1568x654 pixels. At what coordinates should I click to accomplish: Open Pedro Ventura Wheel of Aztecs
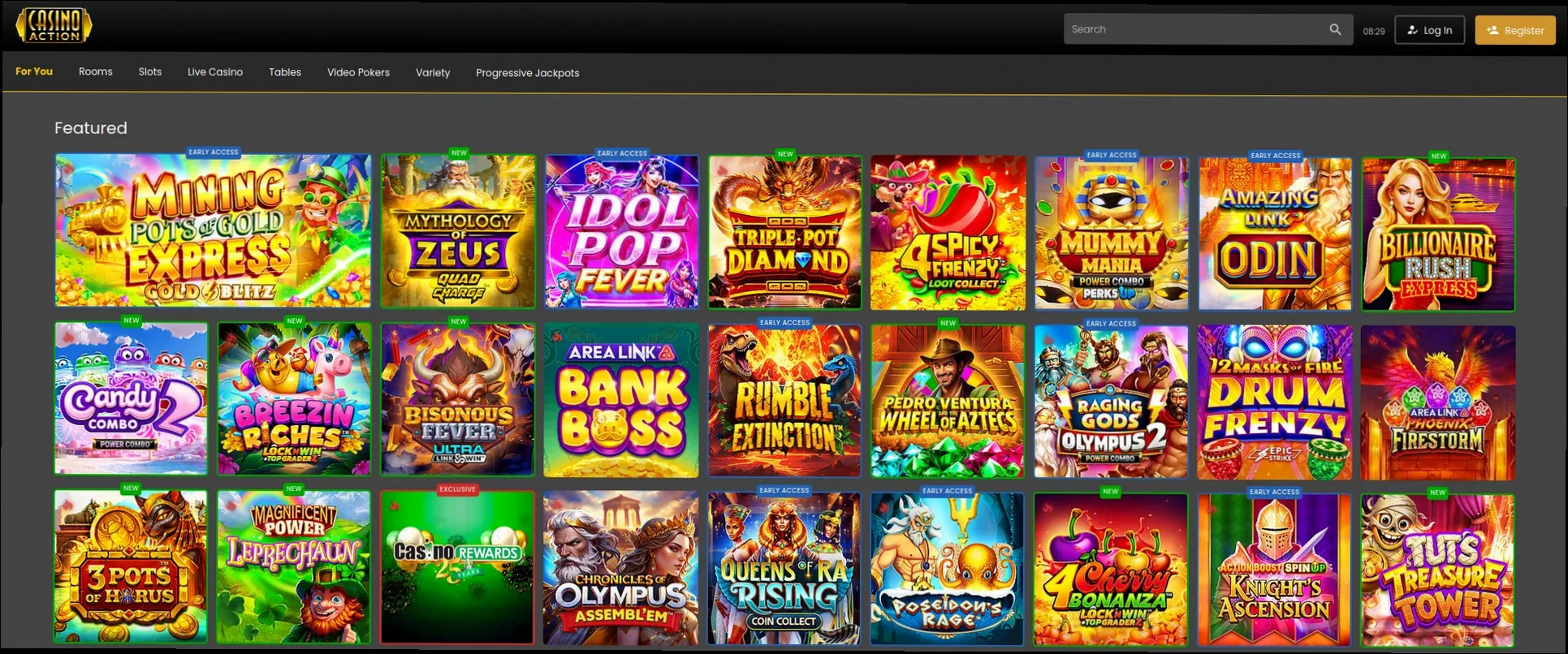[948, 402]
